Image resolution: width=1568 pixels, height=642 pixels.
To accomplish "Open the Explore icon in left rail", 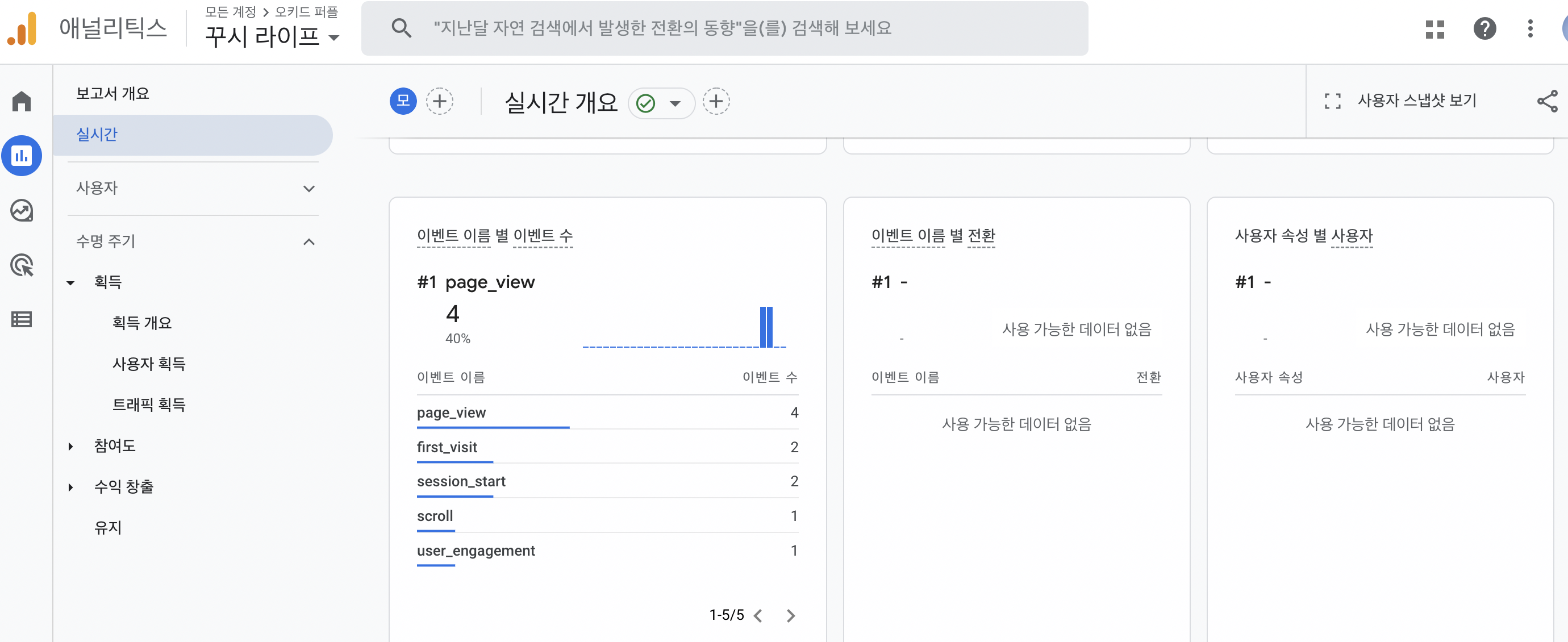I will 22,211.
